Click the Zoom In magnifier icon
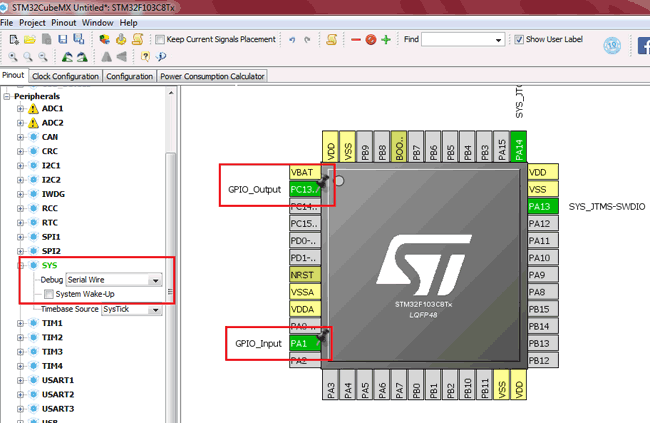Image resolution: width=650 pixels, height=423 pixels. (13, 56)
